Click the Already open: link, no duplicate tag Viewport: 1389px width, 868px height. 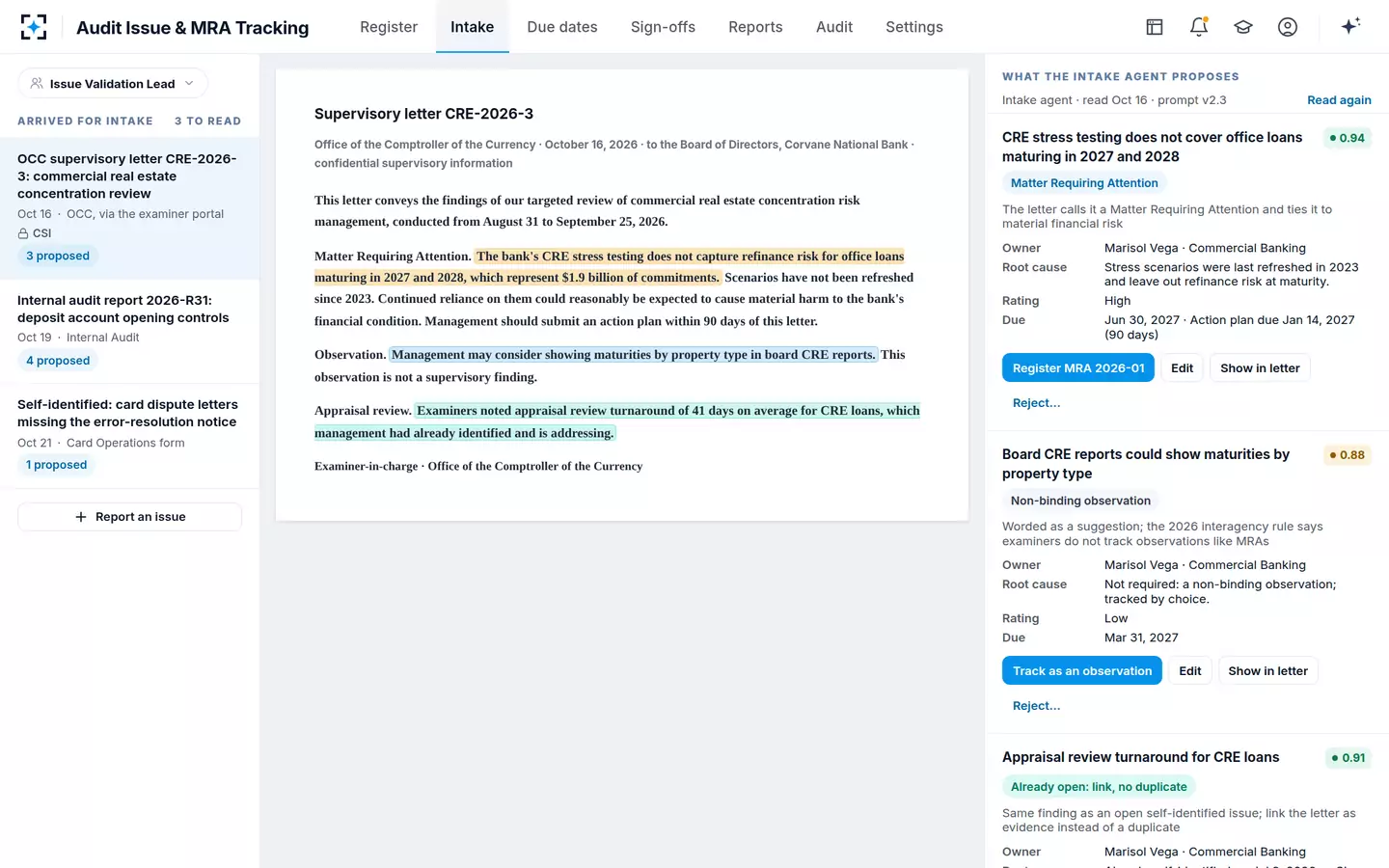tap(1099, 787)
